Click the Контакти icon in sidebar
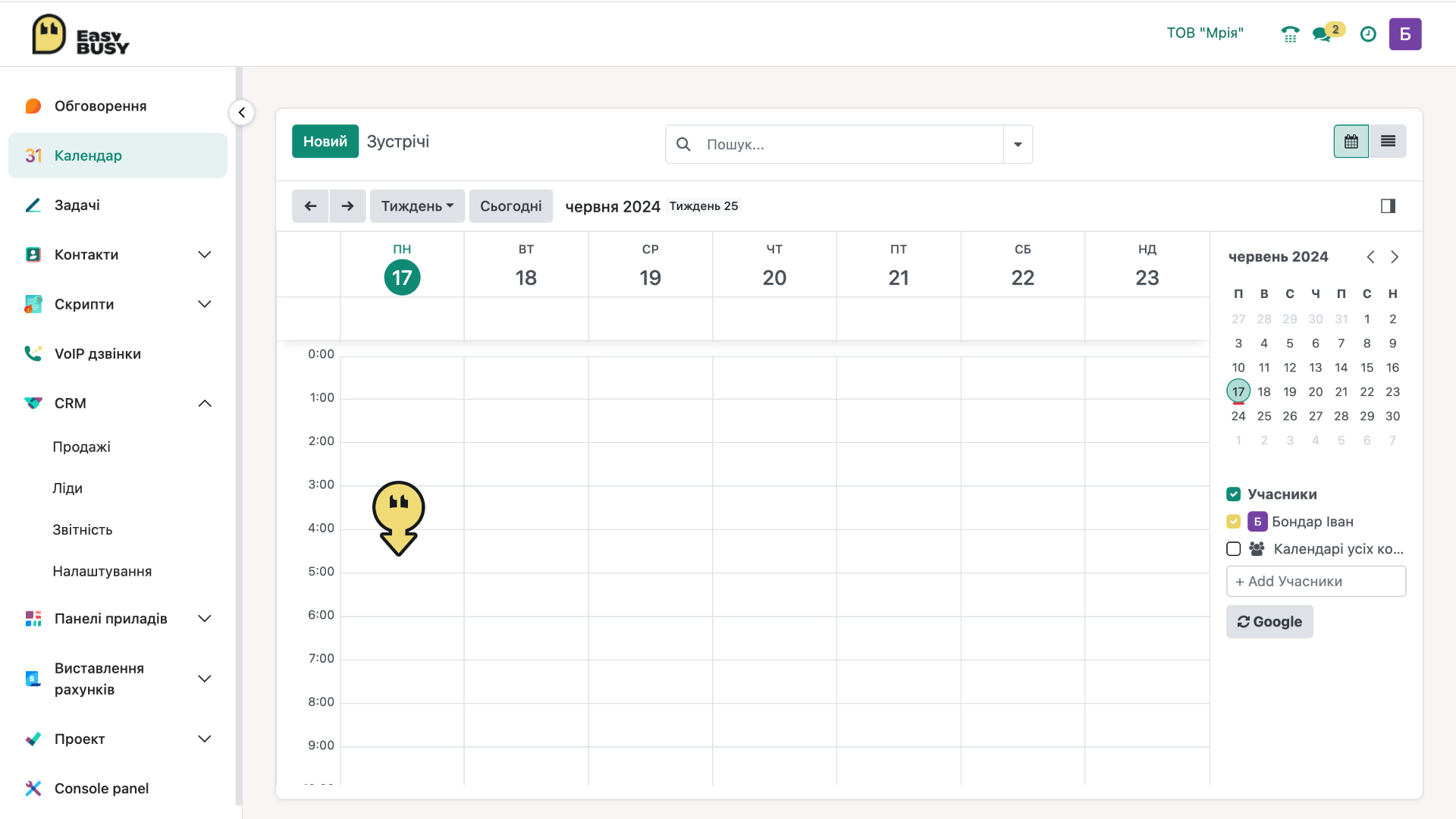This screenshot has width=1456, height=819. click(33, 255)
